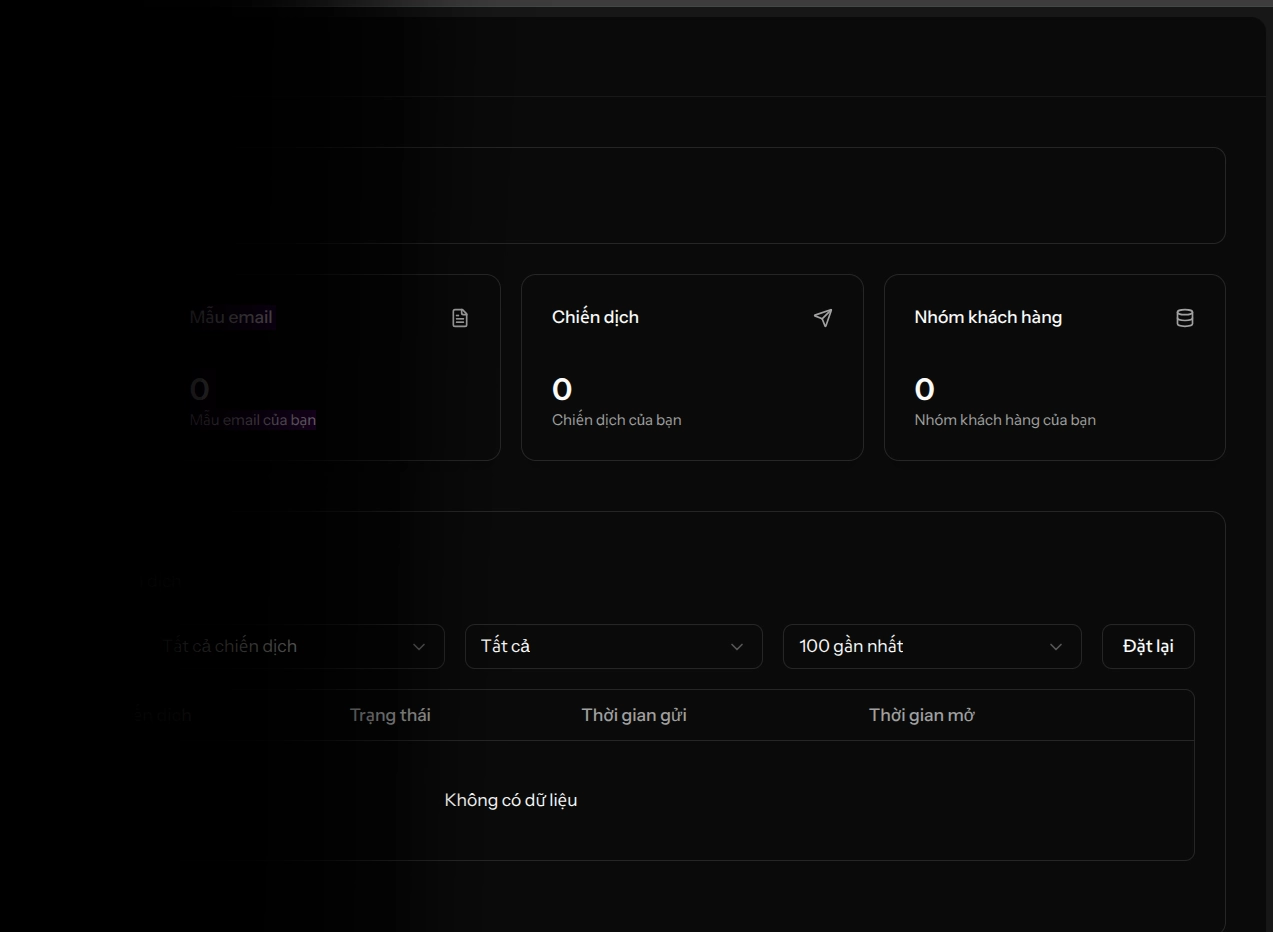Sort by Thời gian gửi column header
Image resolution: width=1273 pixels, height=932 pixels.
point(634,715)
